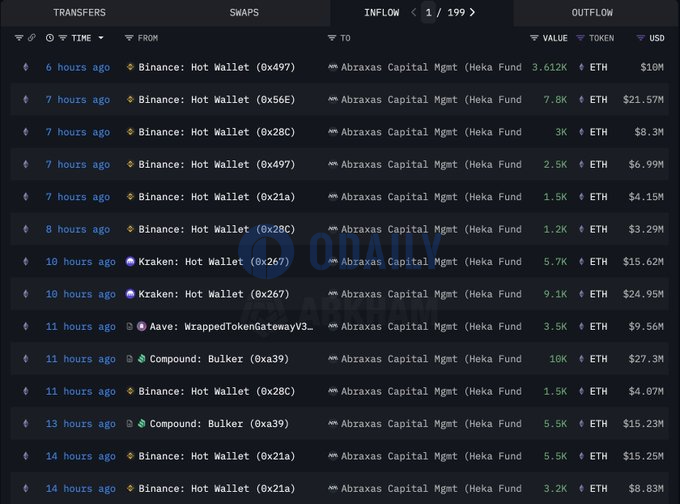
Task: Open the TIME column filter icon
Action: click(x=63, y=38)
